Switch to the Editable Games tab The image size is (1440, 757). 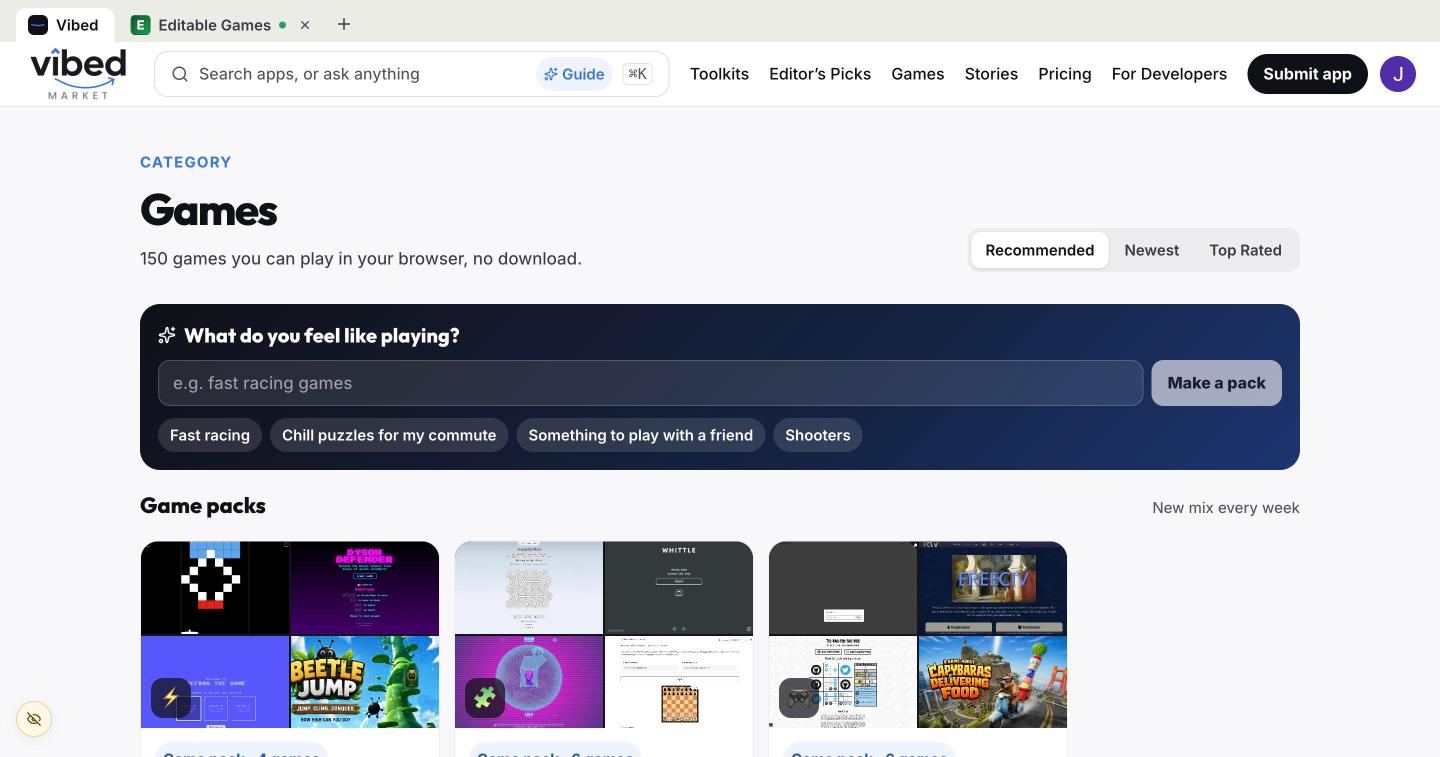(x=213, y=25)
